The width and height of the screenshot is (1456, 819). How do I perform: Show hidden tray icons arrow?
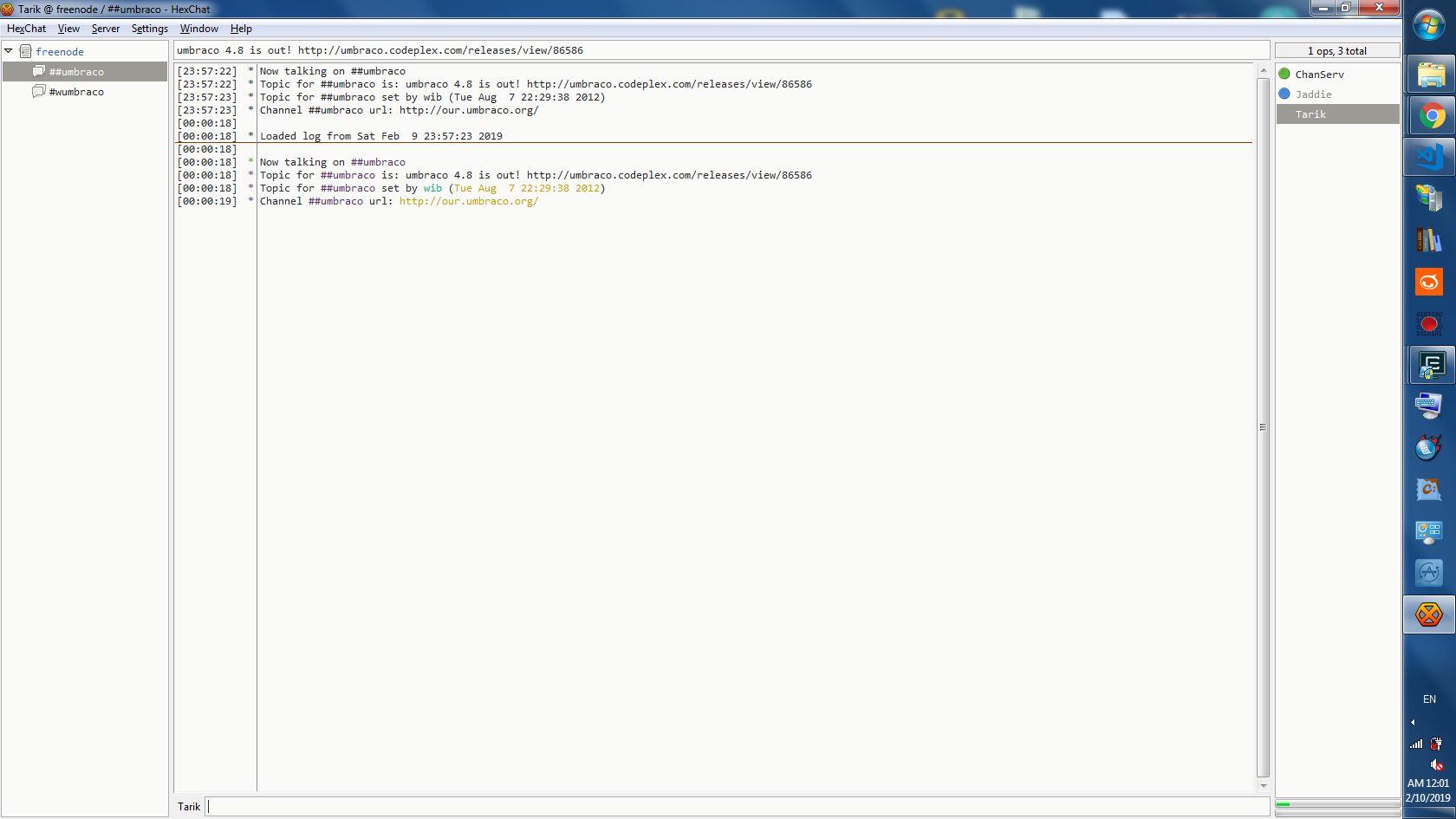pyautogui.click(x=1413, y=722)
